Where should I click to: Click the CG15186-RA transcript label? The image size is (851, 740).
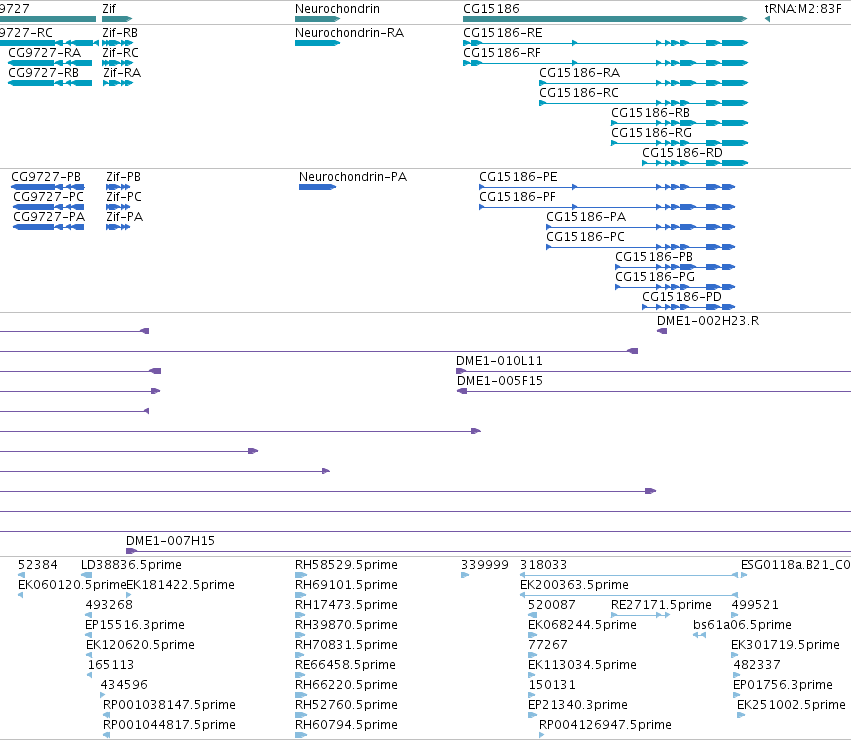[x=579, y=73]
